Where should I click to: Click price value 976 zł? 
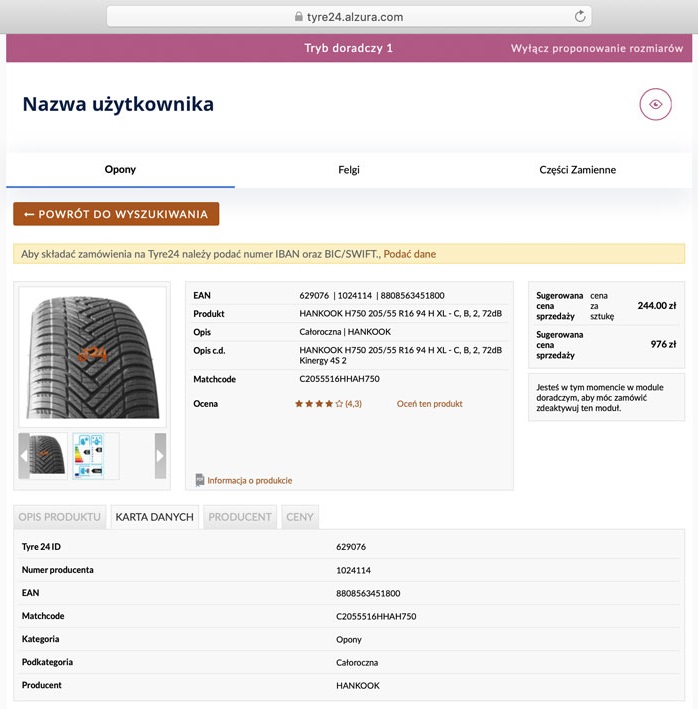tap(663, 344)
